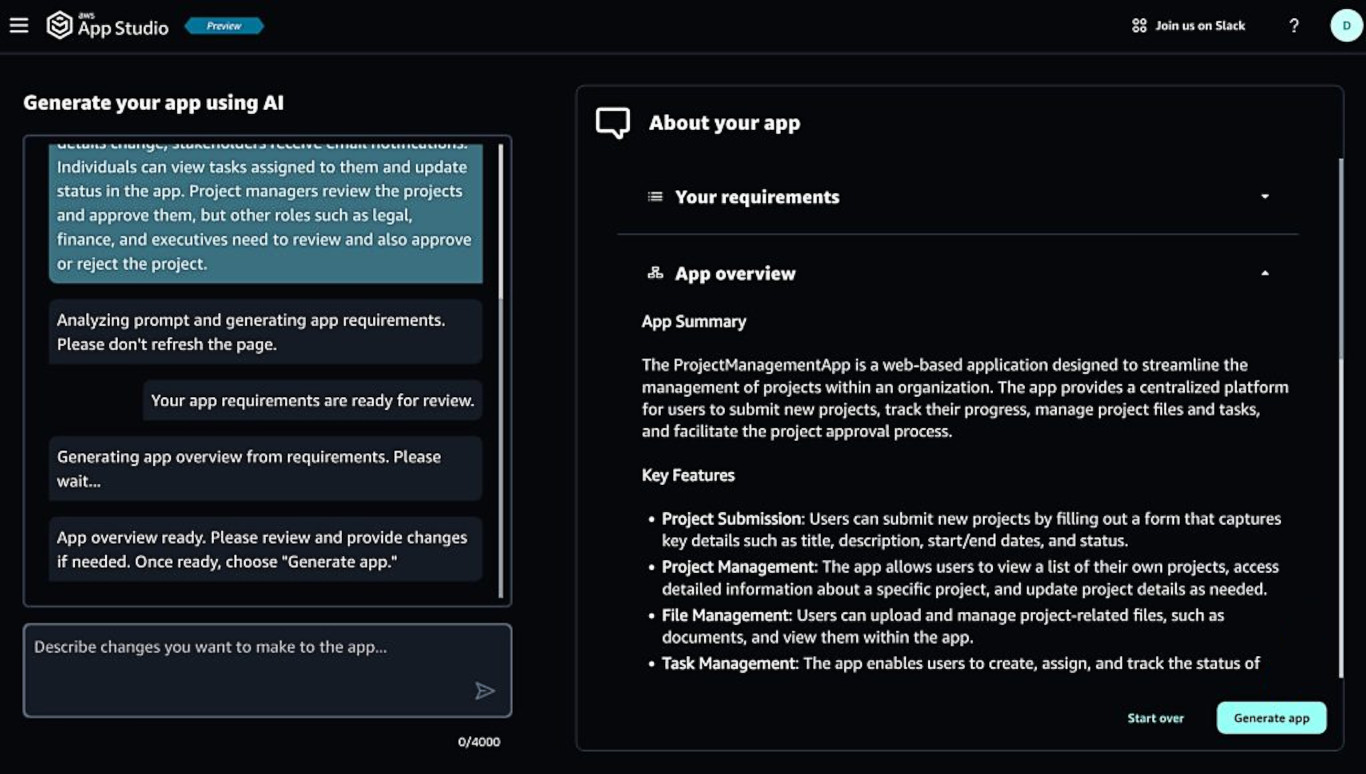Collapse the App overview section arrow

point(1265,273)
